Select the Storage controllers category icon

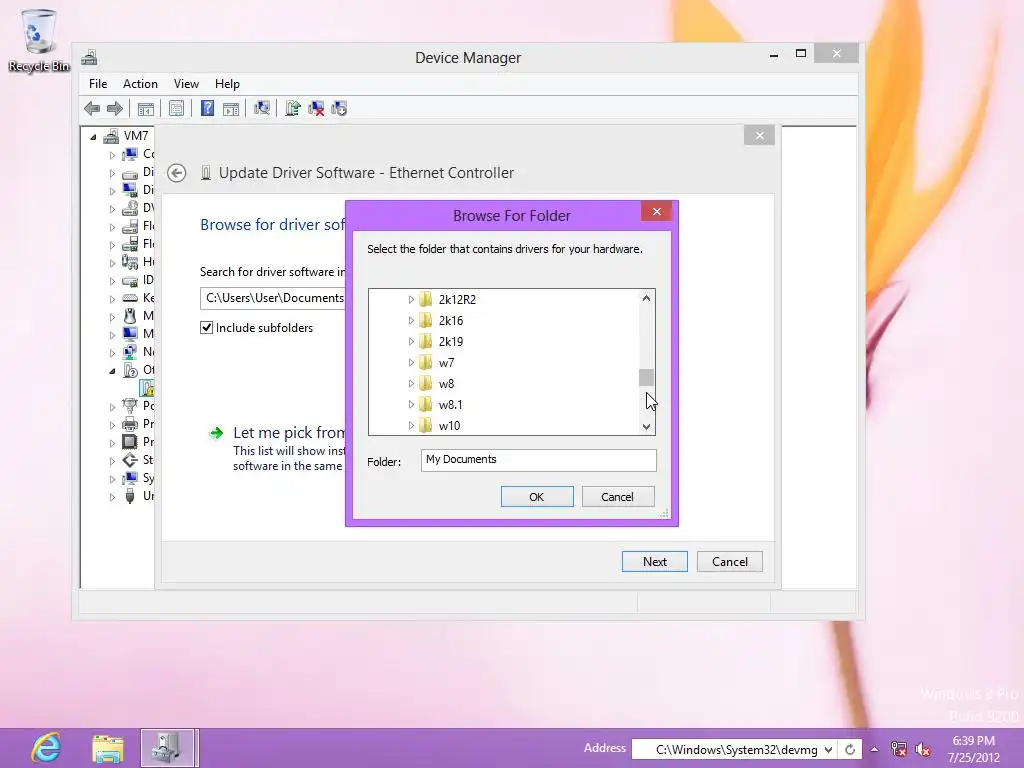point(131,460)
